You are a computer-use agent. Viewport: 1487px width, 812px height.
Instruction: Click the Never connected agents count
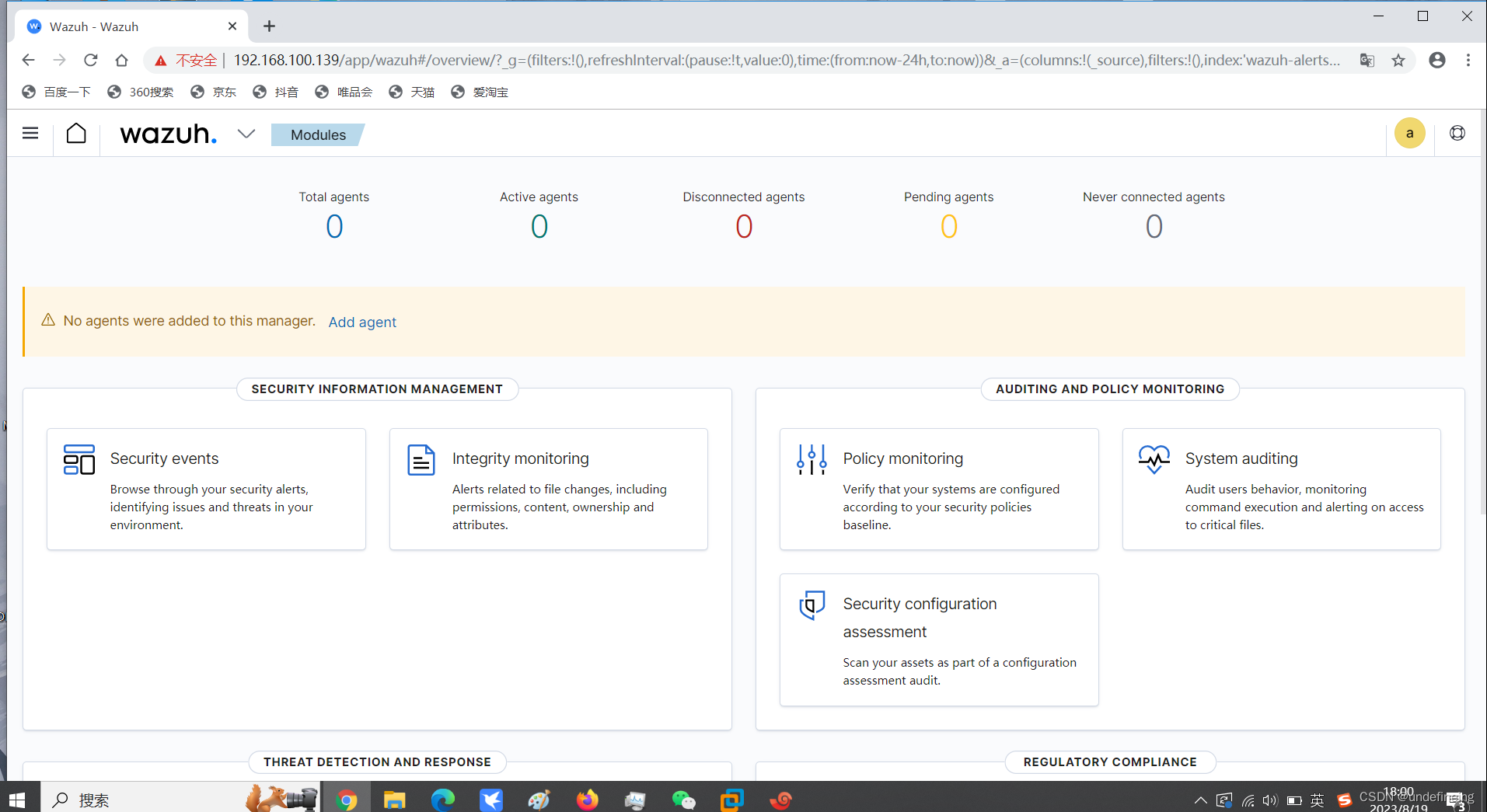1154,227
